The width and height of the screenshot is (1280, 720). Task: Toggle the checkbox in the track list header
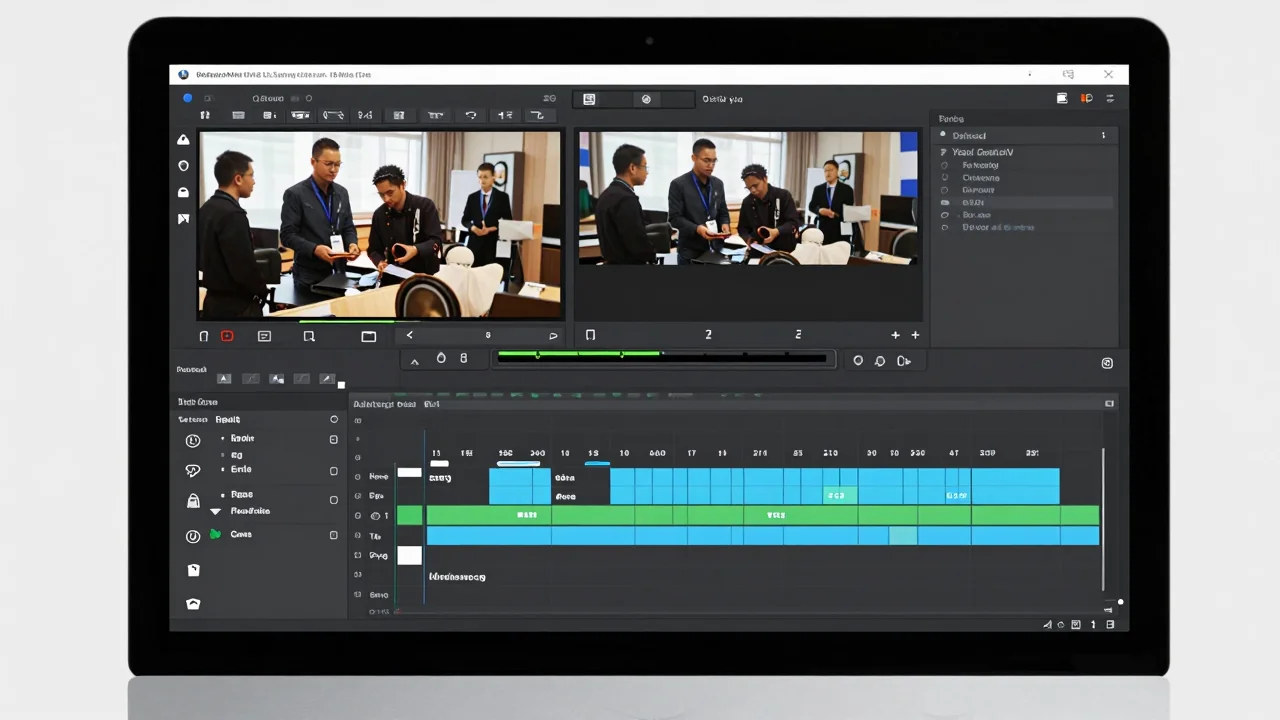click(334, 420)
